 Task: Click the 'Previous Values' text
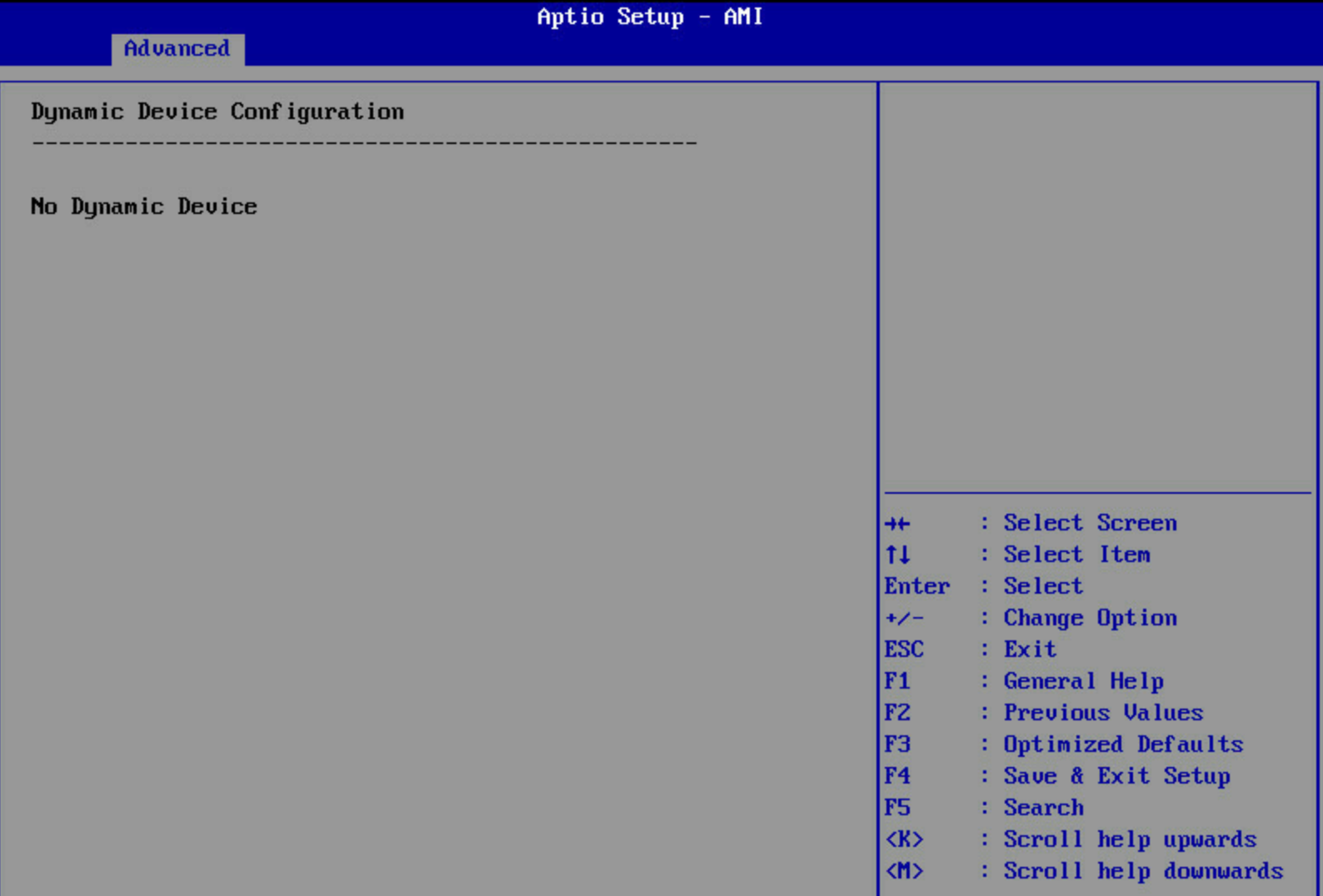[x=1103, y=713]
